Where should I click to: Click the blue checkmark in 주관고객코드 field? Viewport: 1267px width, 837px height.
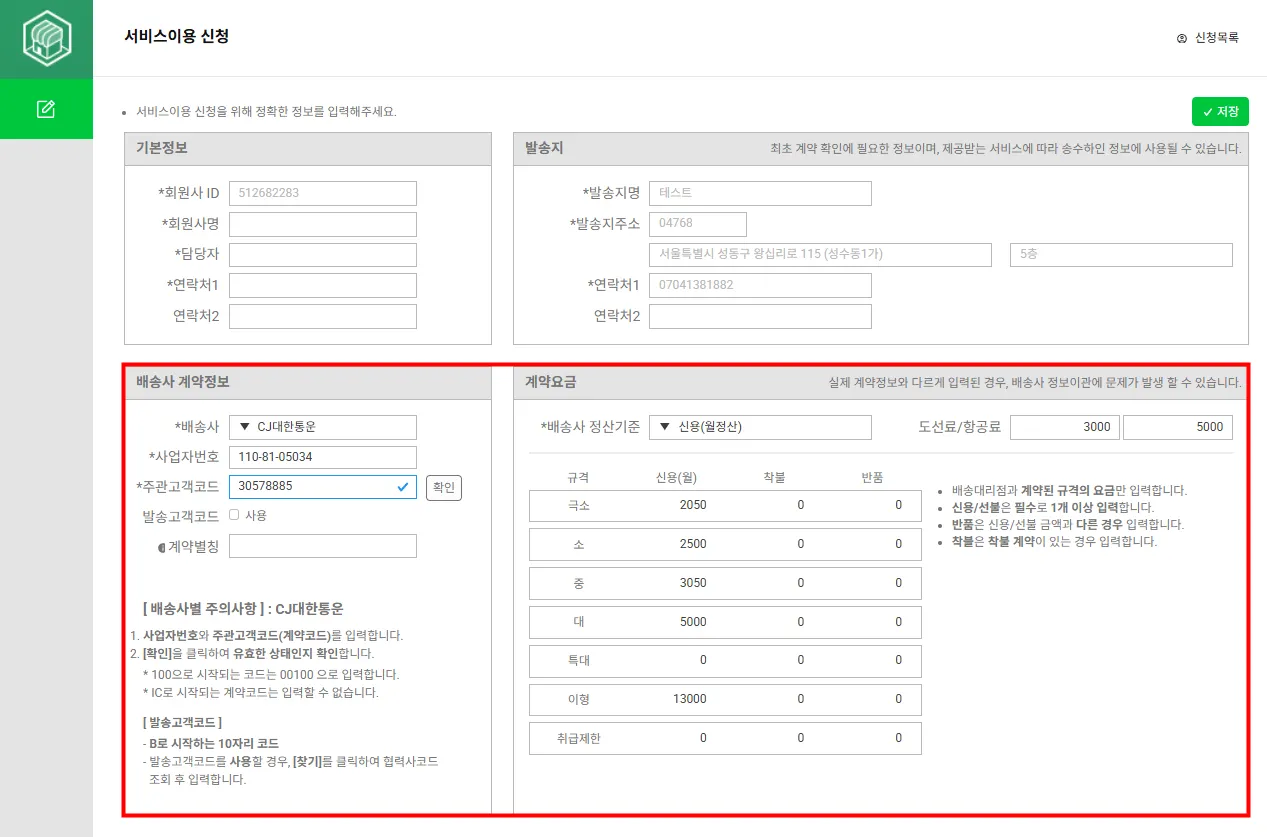[403, 487]
